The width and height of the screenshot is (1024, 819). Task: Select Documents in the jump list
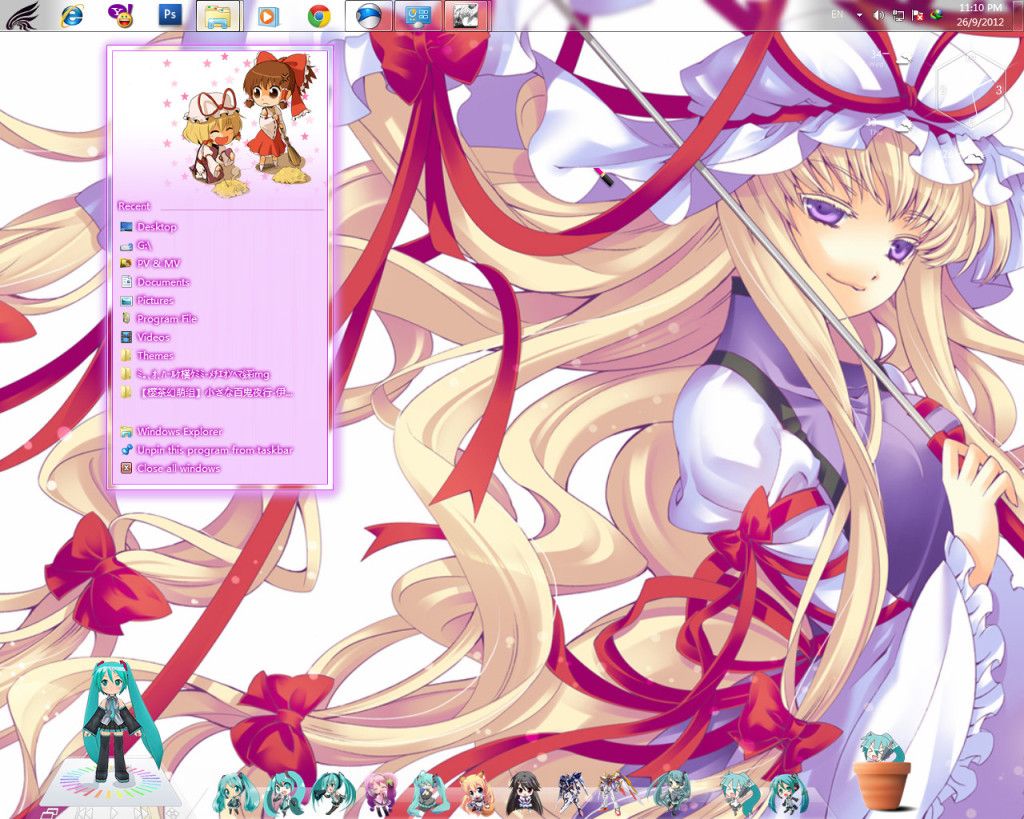[162, 282]
